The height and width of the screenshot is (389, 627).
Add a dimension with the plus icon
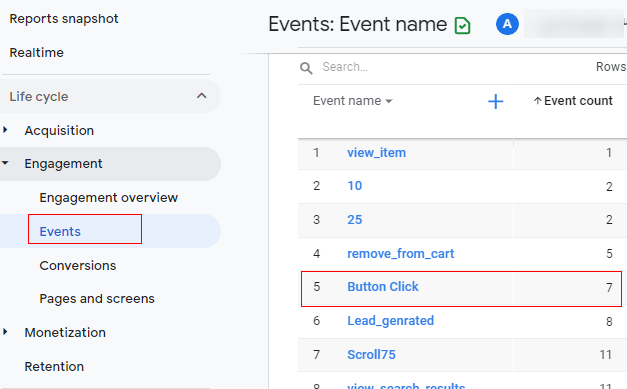(x=495, y=102)
